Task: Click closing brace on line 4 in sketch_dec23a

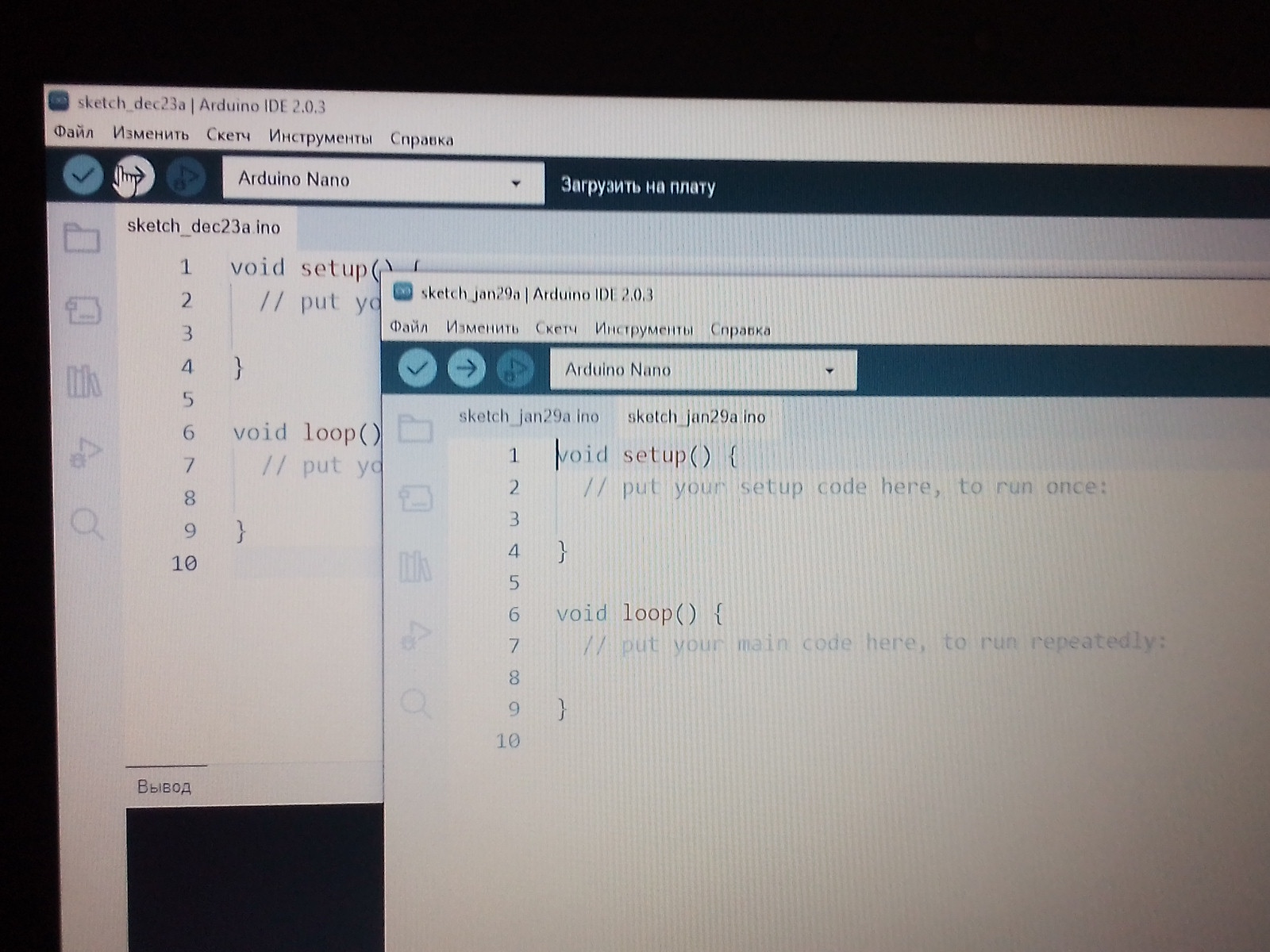Action: (x=238, y=368)
